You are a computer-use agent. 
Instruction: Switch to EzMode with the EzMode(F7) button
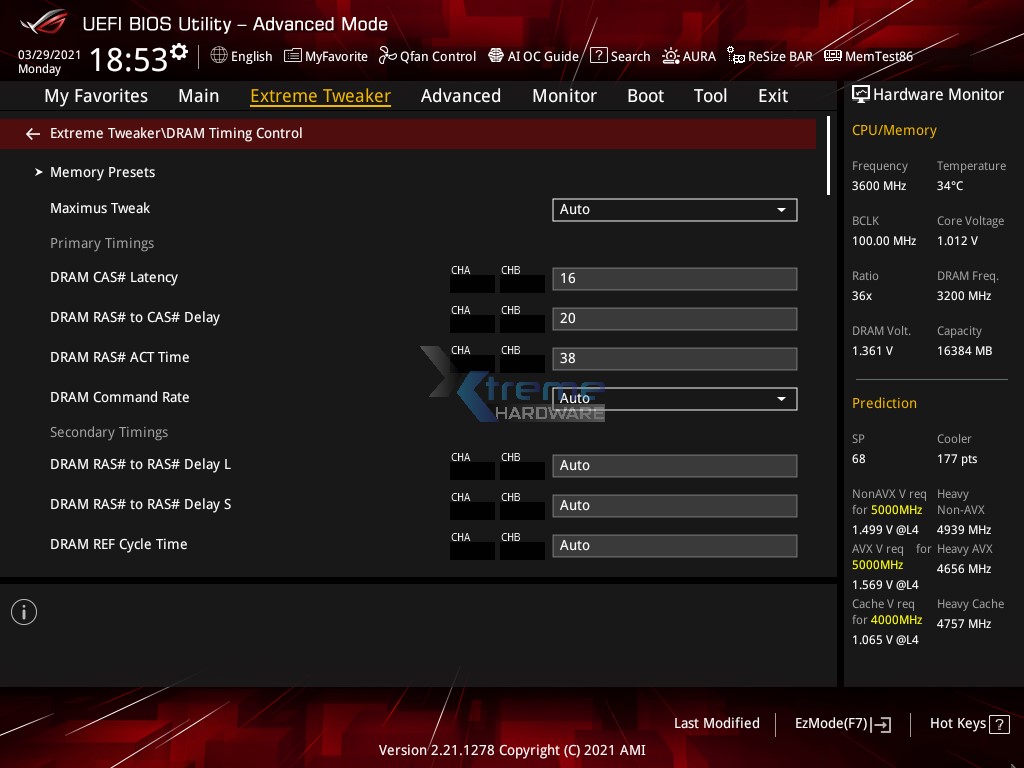[843, 723]
